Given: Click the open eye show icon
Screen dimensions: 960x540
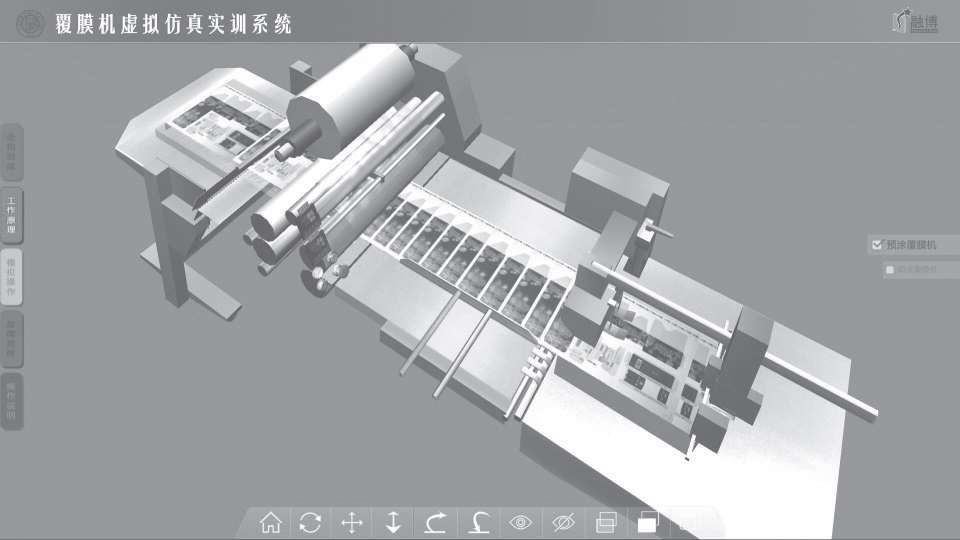Looking at the screenshot, I should [x=520, y=522].
